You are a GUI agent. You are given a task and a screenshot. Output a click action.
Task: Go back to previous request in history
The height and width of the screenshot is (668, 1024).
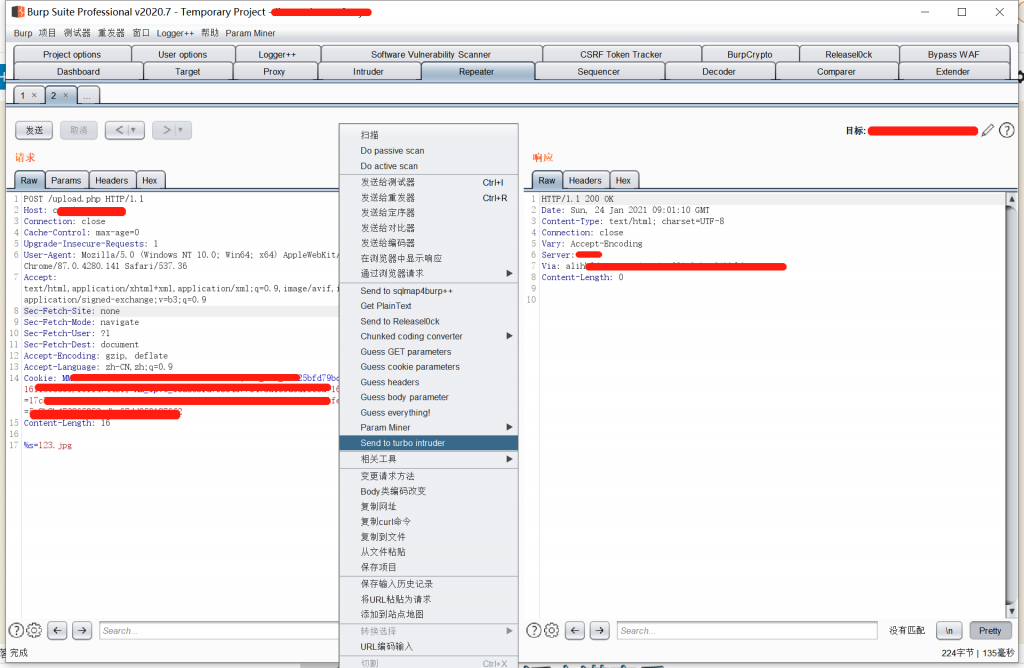coord(118,130)
